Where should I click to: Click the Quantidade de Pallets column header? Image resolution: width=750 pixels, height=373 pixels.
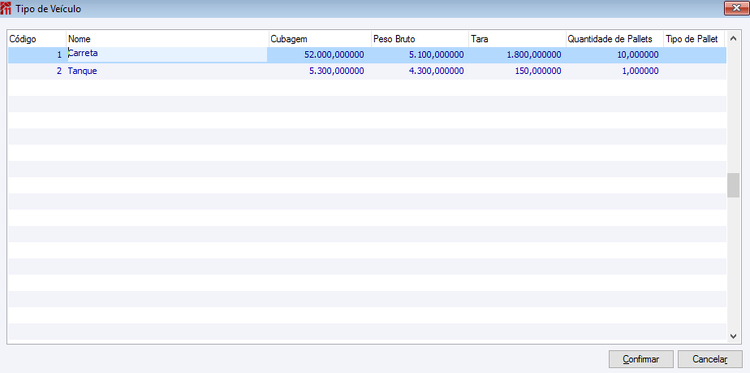[615, 39]
